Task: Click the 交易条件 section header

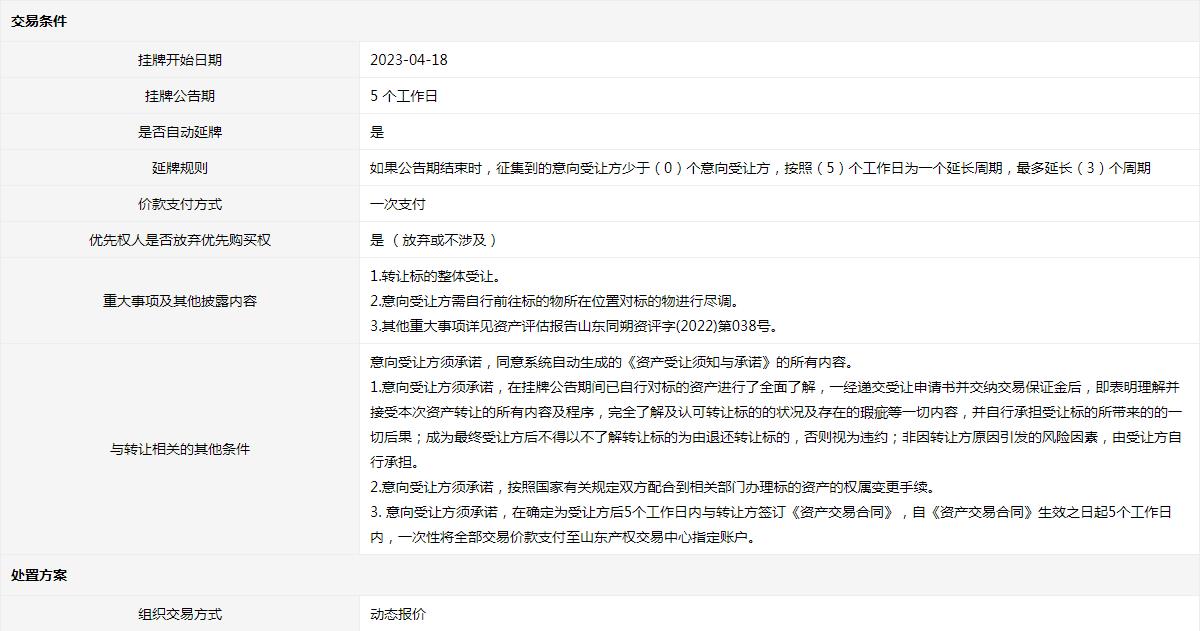Action: pyautogui.click(x=39, y=21)
